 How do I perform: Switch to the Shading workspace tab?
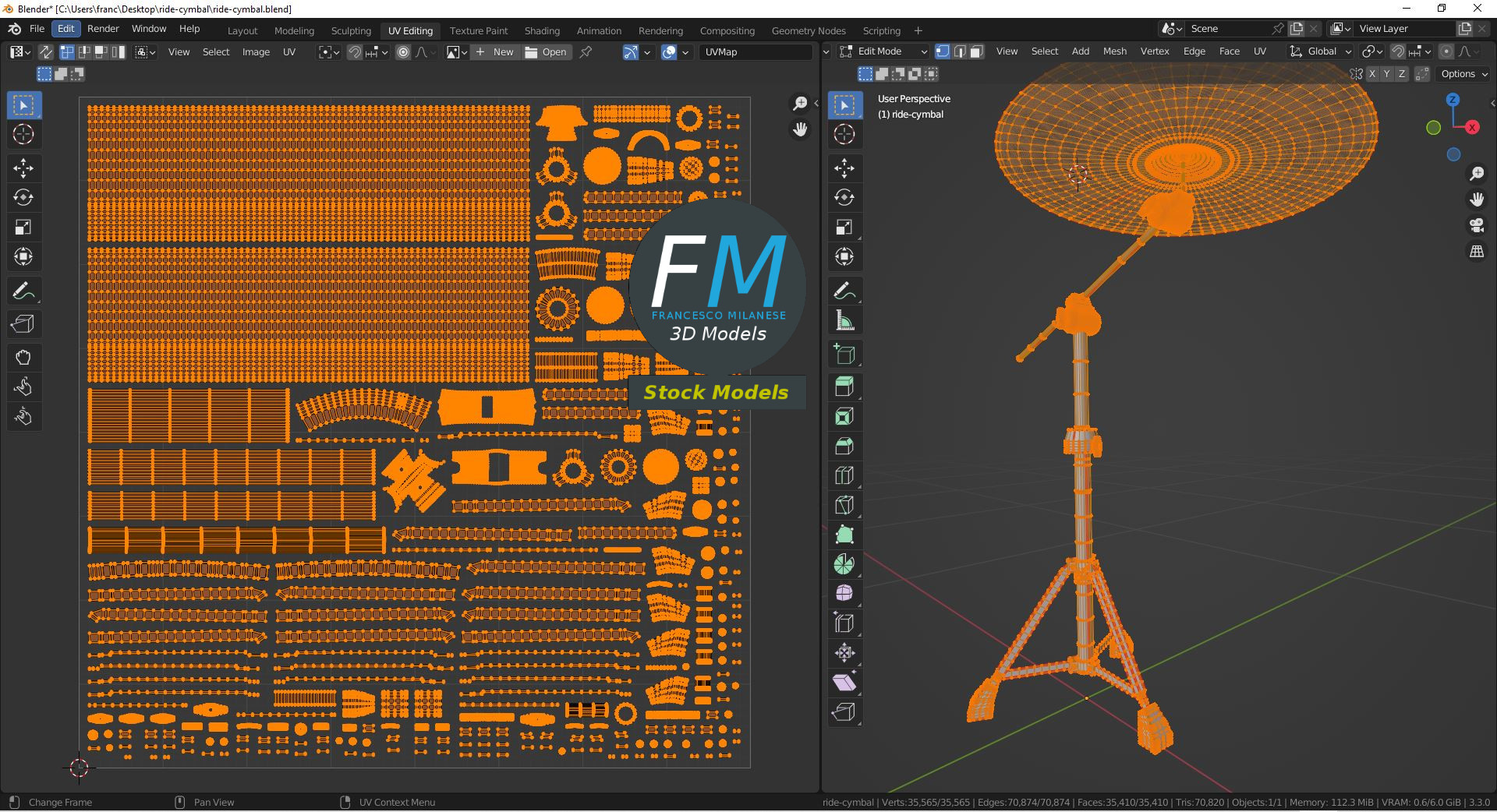click(x=542, y=30)
